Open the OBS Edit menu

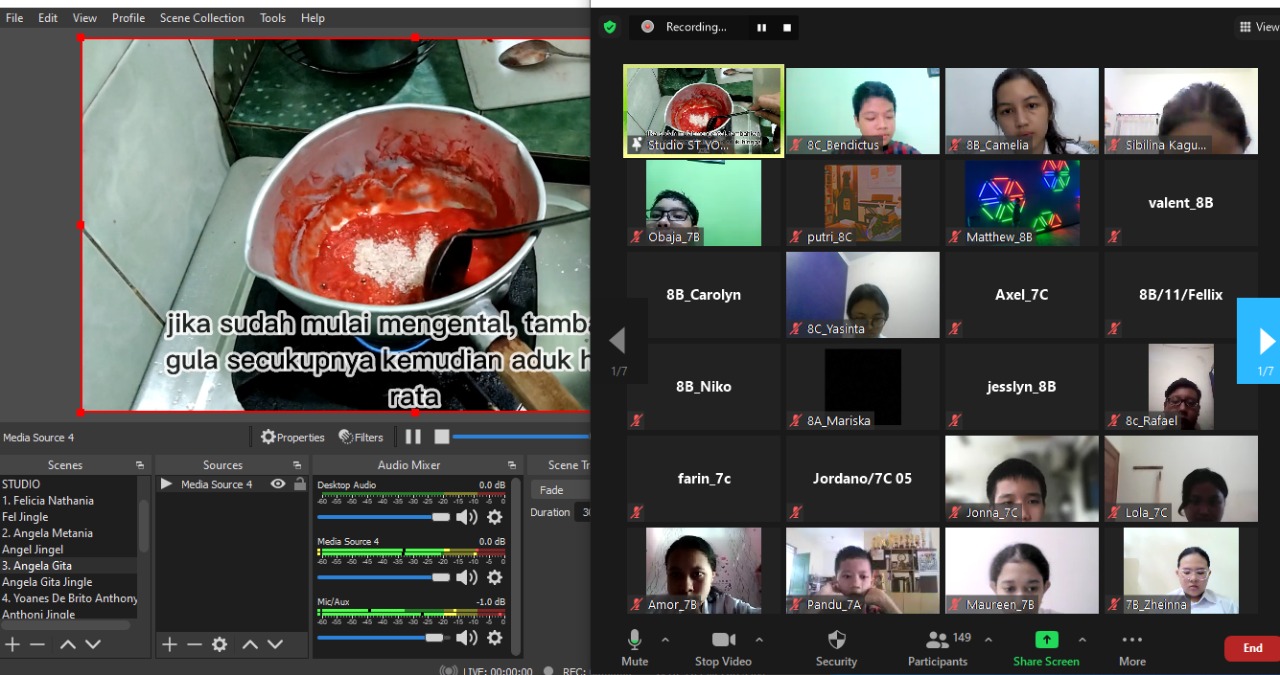click(48, 18)
